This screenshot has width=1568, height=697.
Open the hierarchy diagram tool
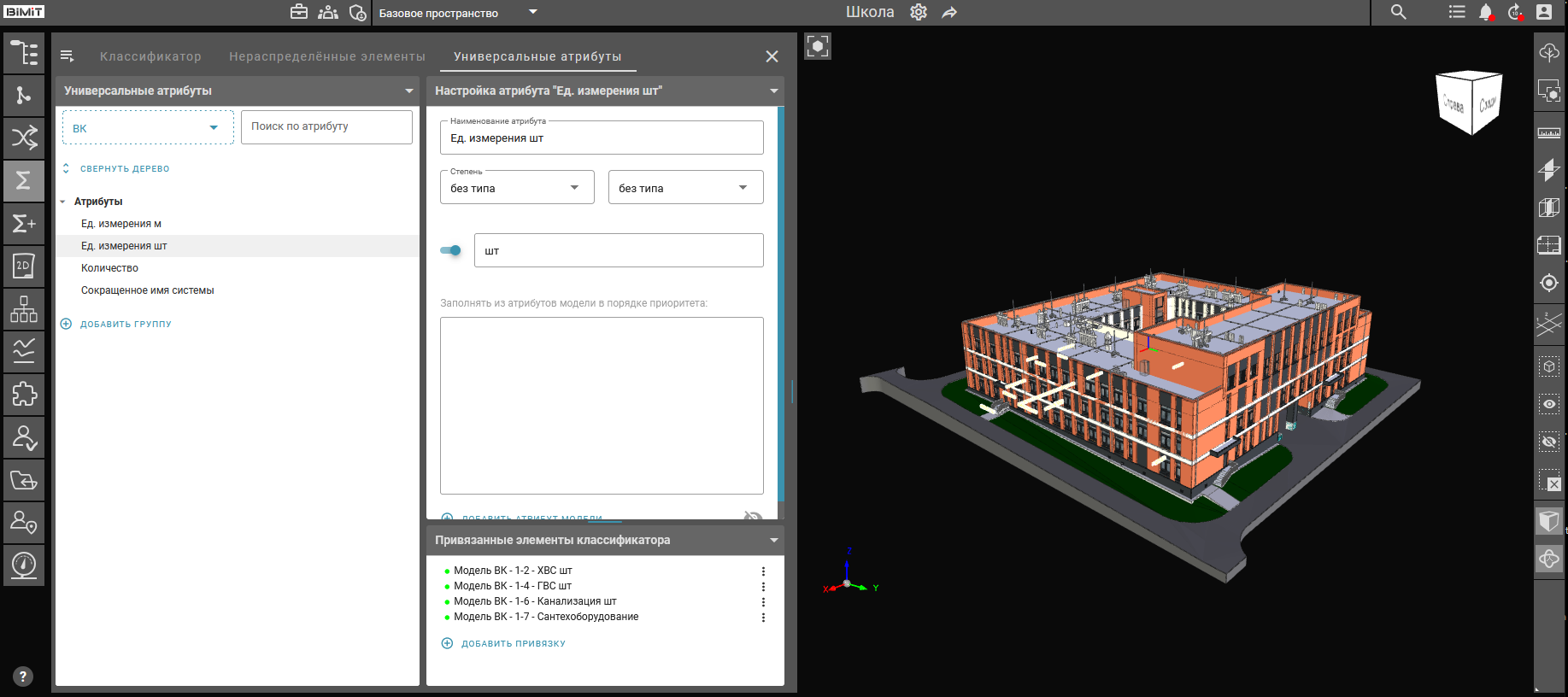coord(24,309)
